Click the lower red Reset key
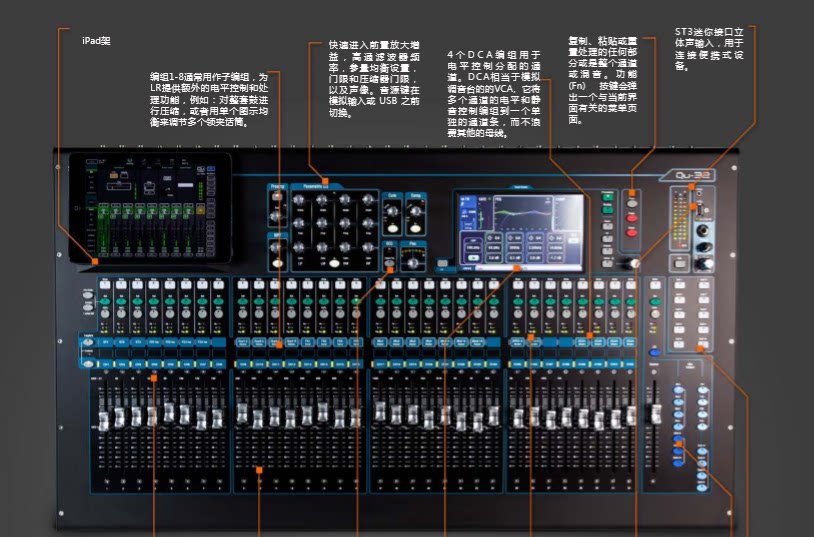 (631, 233)
